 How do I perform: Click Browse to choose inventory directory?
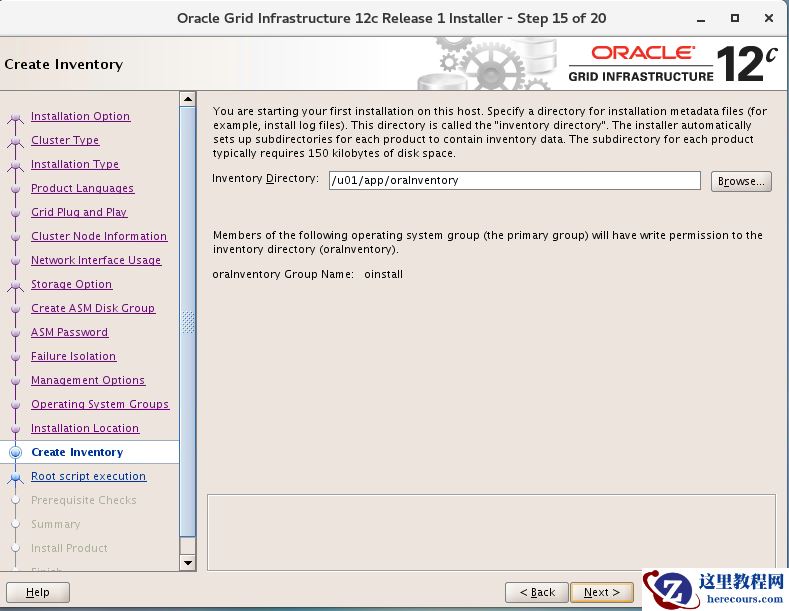(741, 181)
